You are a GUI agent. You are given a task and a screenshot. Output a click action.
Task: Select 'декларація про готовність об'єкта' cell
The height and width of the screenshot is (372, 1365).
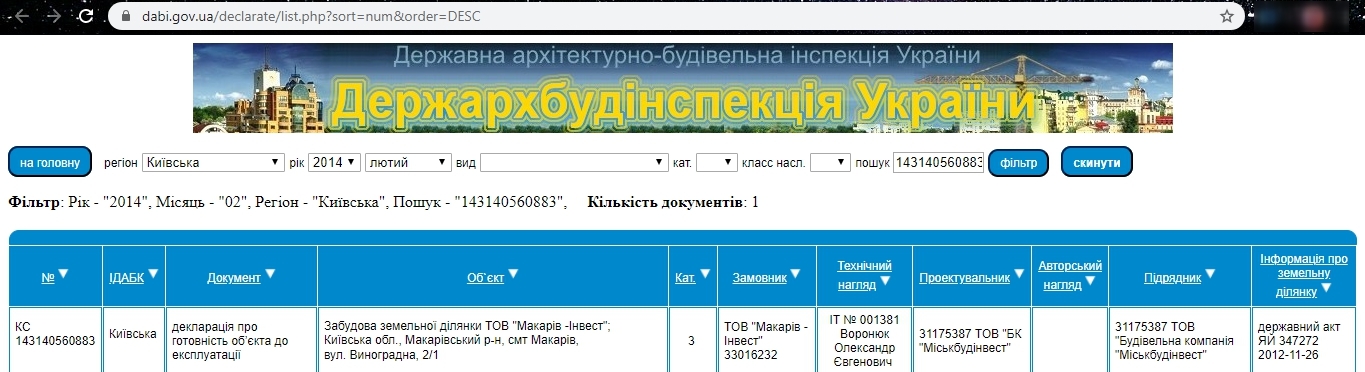(x=241, y=340)
